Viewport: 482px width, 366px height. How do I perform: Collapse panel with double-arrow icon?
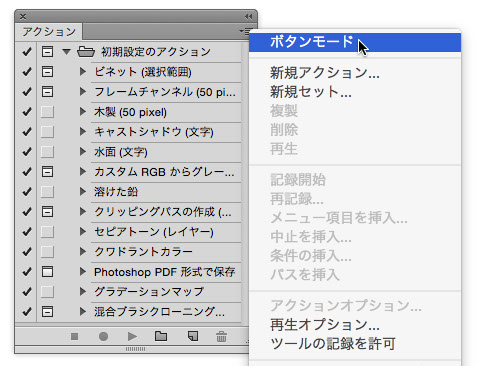[x=248, y=16]
